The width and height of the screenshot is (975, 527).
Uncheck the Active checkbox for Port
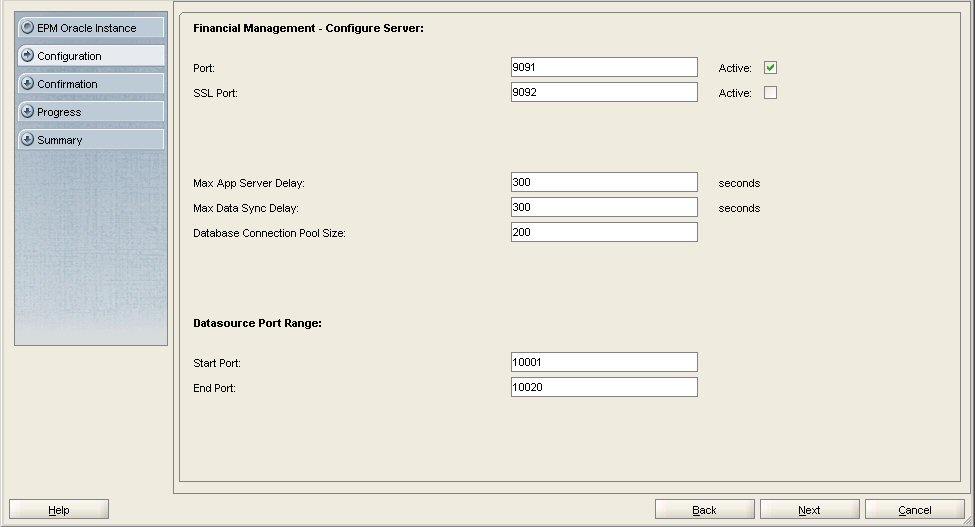tap(770, 68)
